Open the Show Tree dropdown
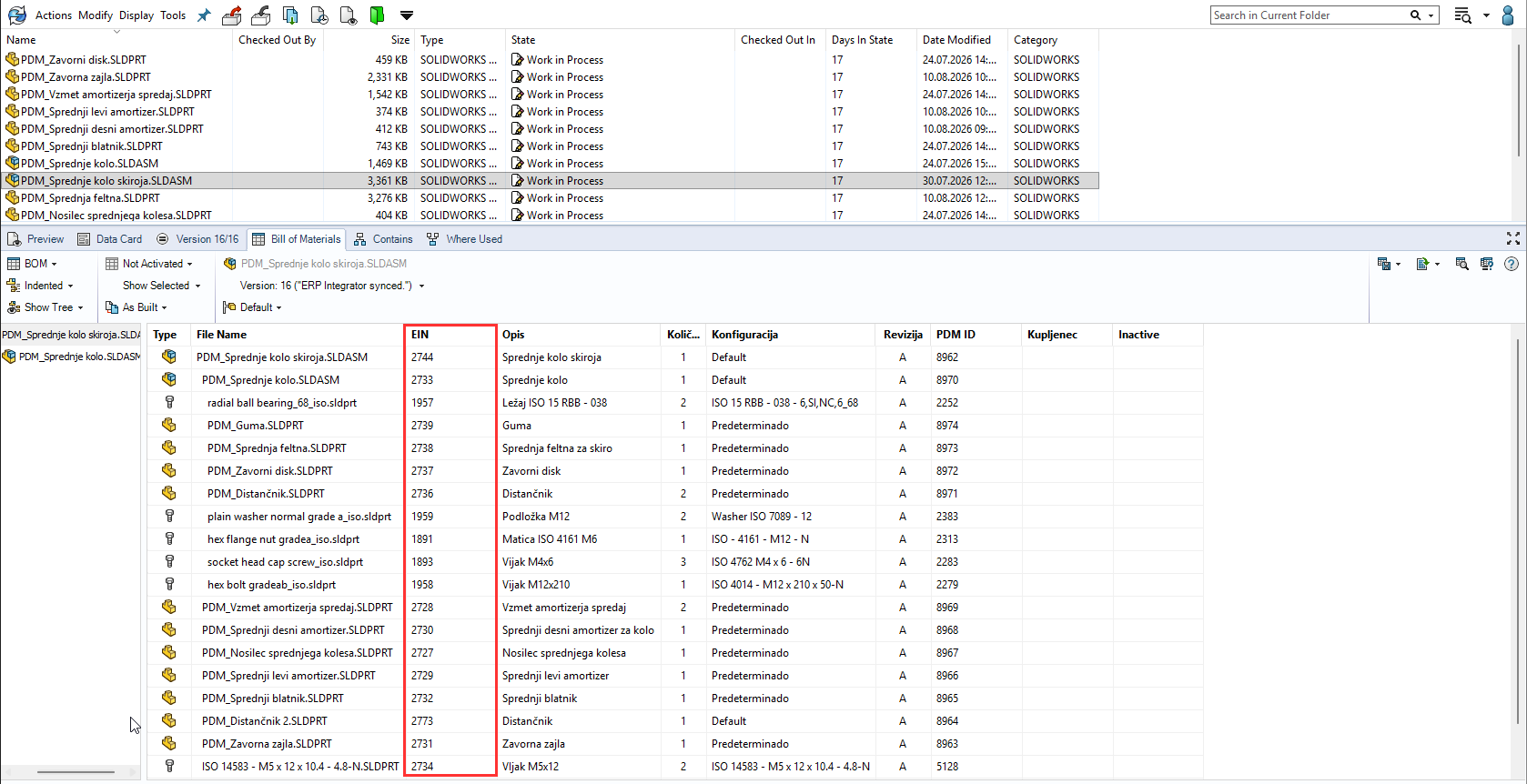The width and height of the screenshot is (1527, 784). point(45,307)
